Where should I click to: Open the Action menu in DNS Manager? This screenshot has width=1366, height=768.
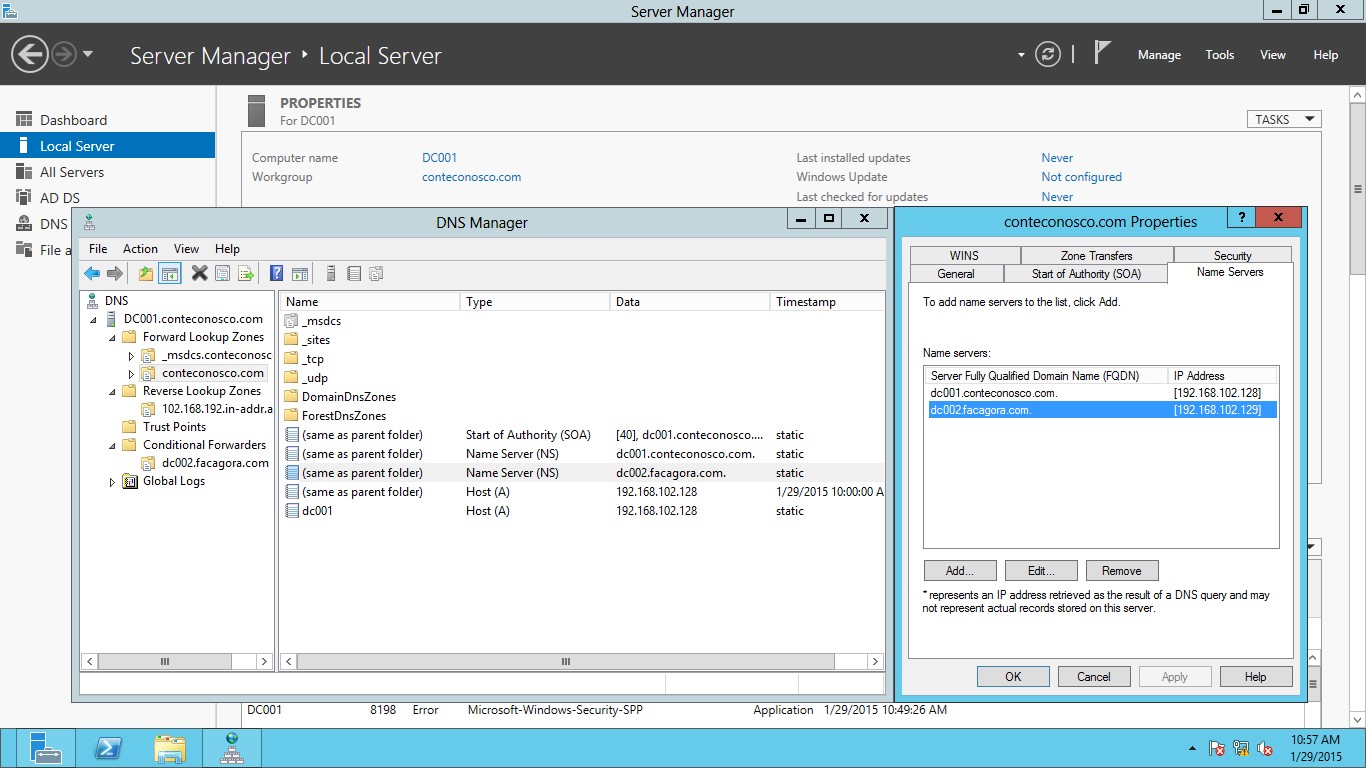(x=140, y=248)
